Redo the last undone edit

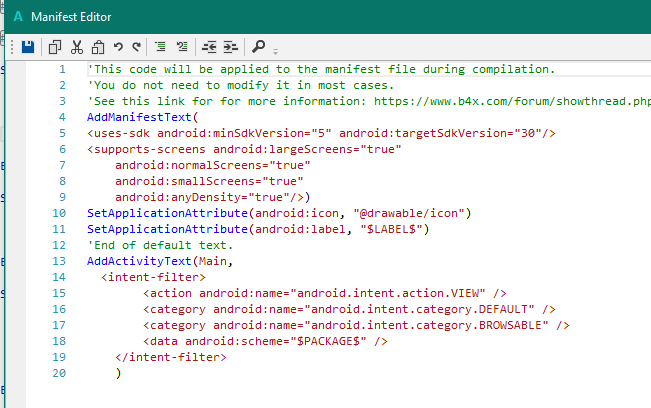(x=137, y=47)
